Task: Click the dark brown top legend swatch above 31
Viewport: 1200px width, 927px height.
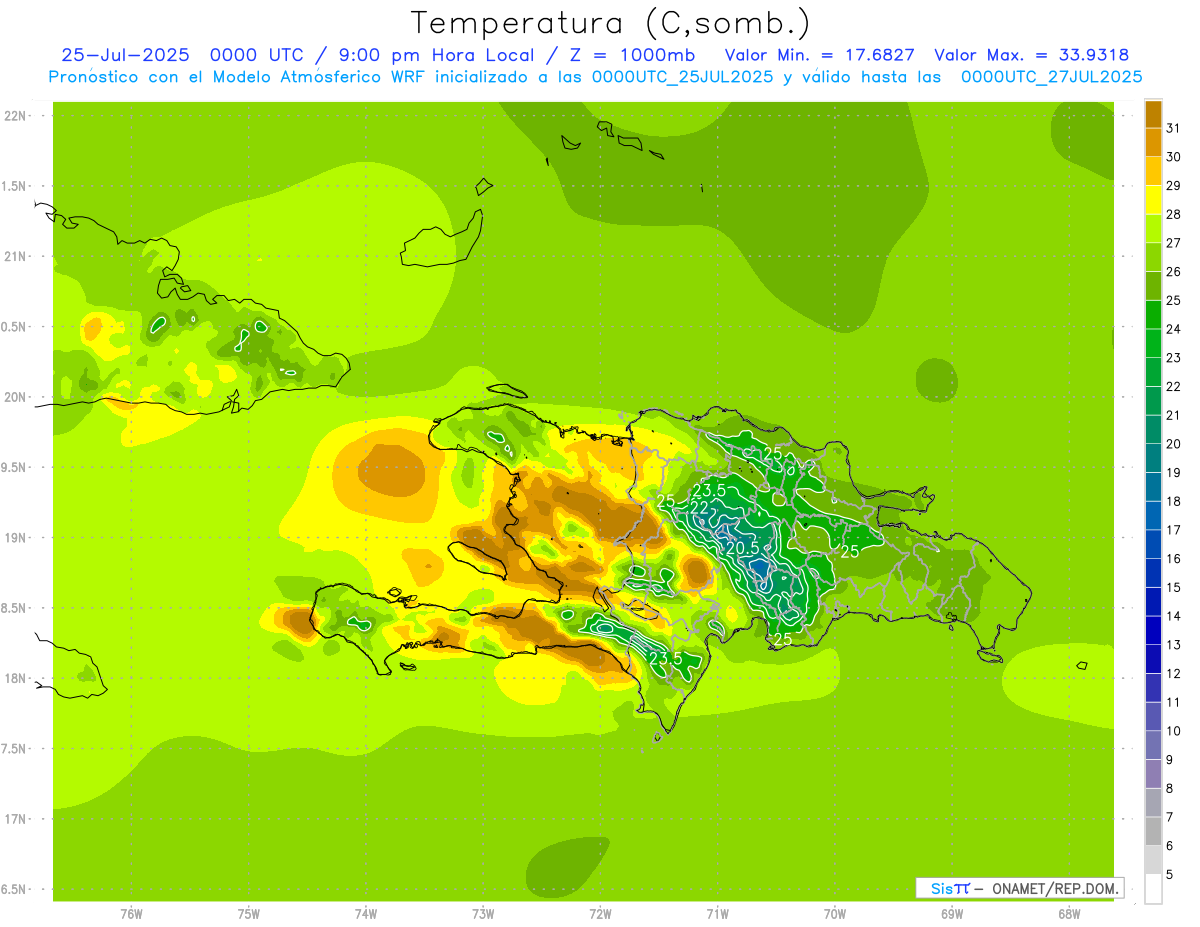Action: tap(1153, 115)
